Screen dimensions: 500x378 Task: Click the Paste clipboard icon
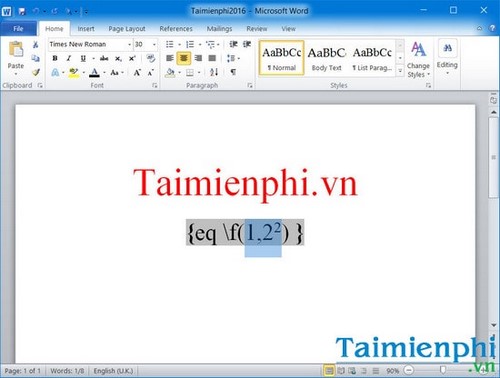[15, 50]
